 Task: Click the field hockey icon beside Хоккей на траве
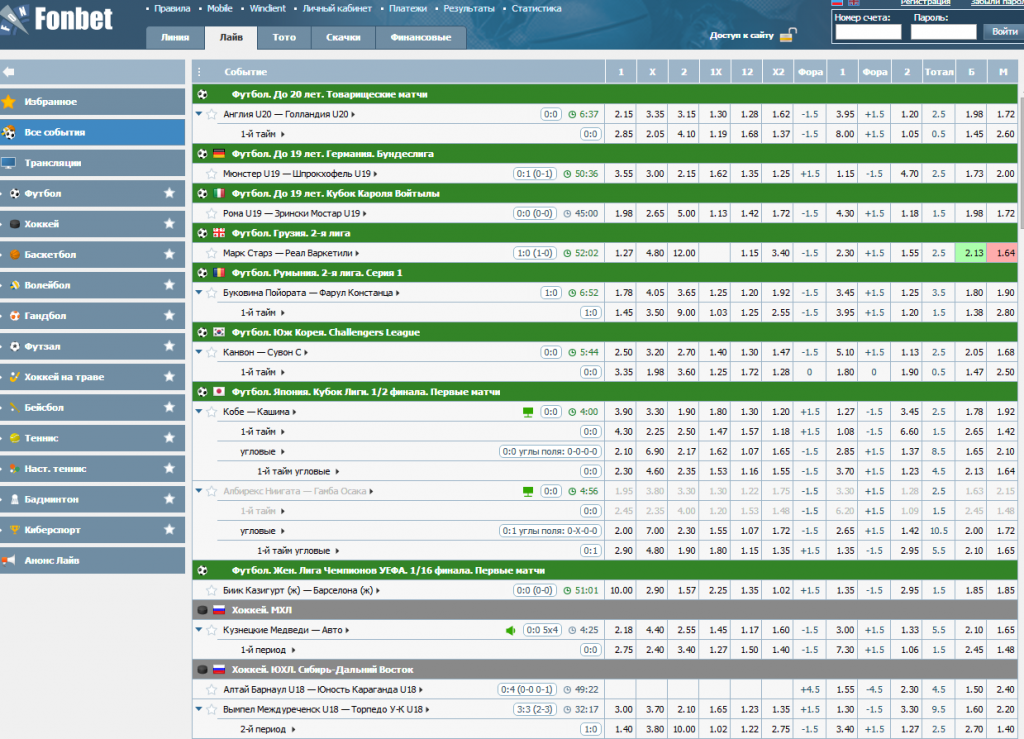[x=14, y=377]
